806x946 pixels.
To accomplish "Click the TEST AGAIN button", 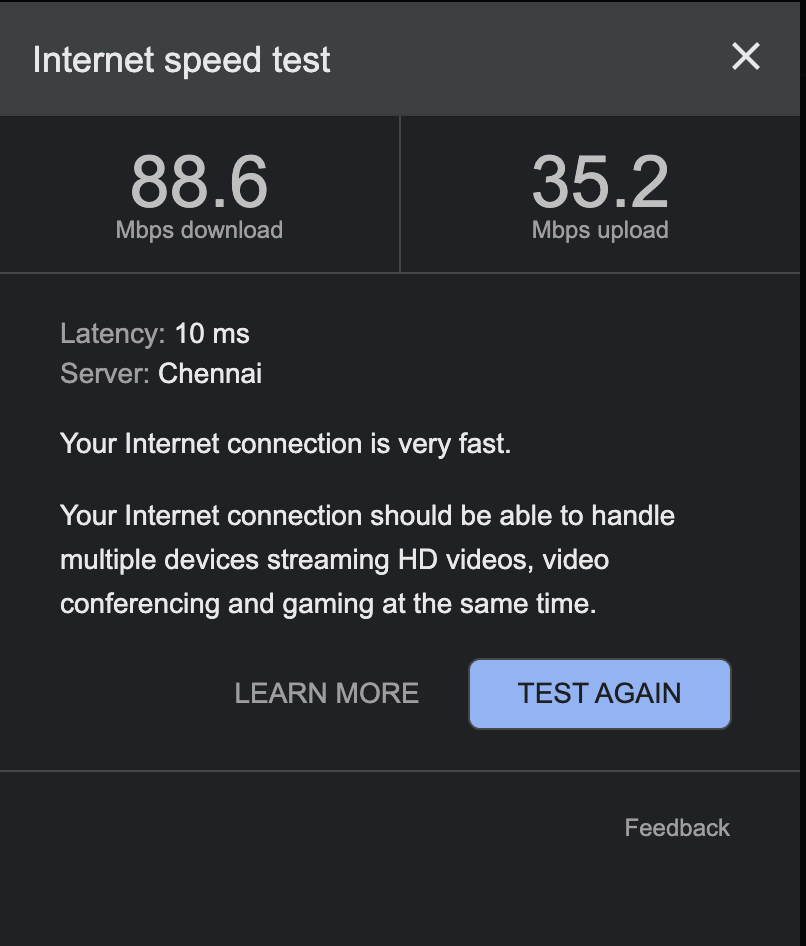I will (x=600, y=693).
